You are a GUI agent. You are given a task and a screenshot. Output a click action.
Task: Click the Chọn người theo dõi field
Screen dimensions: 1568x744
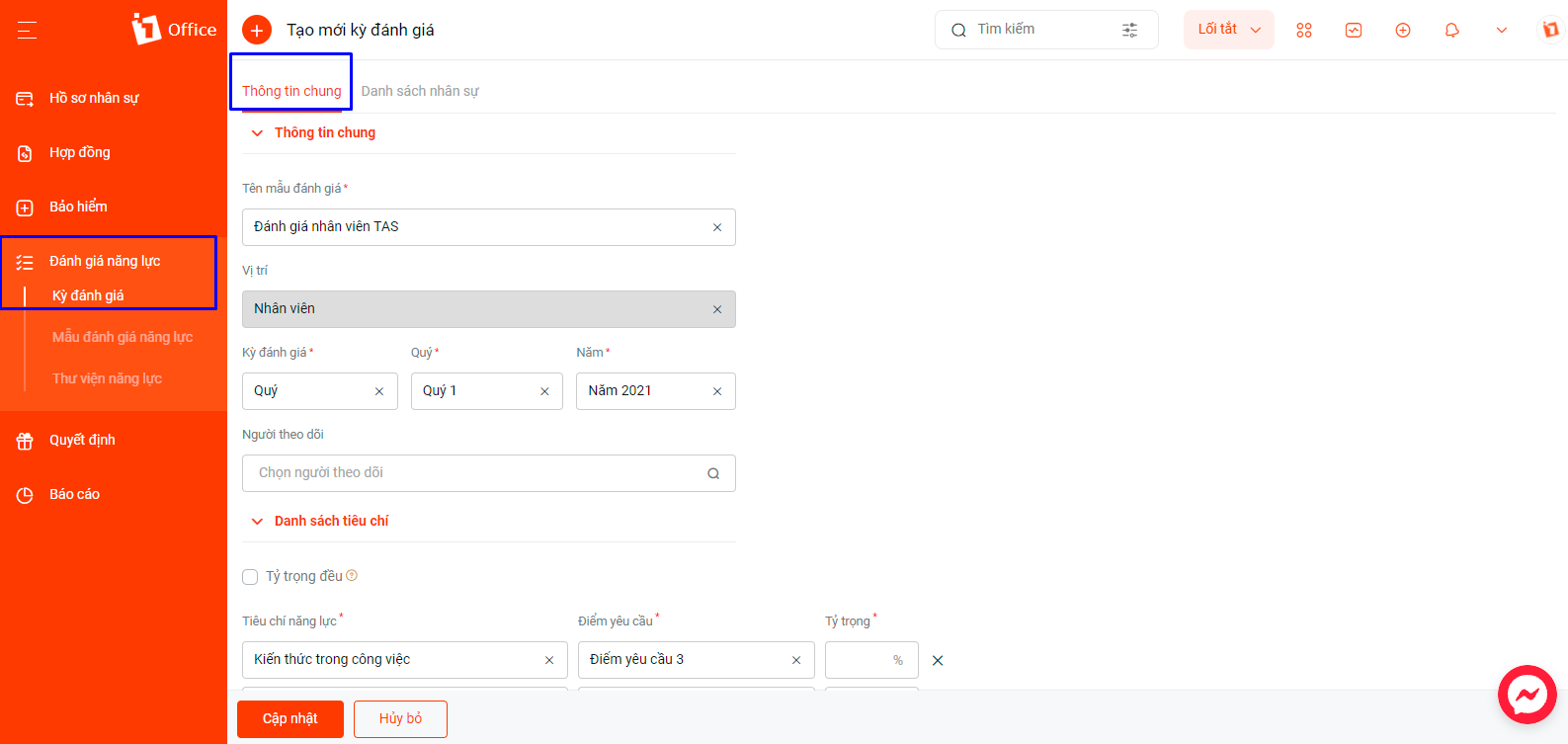[489, 473]
